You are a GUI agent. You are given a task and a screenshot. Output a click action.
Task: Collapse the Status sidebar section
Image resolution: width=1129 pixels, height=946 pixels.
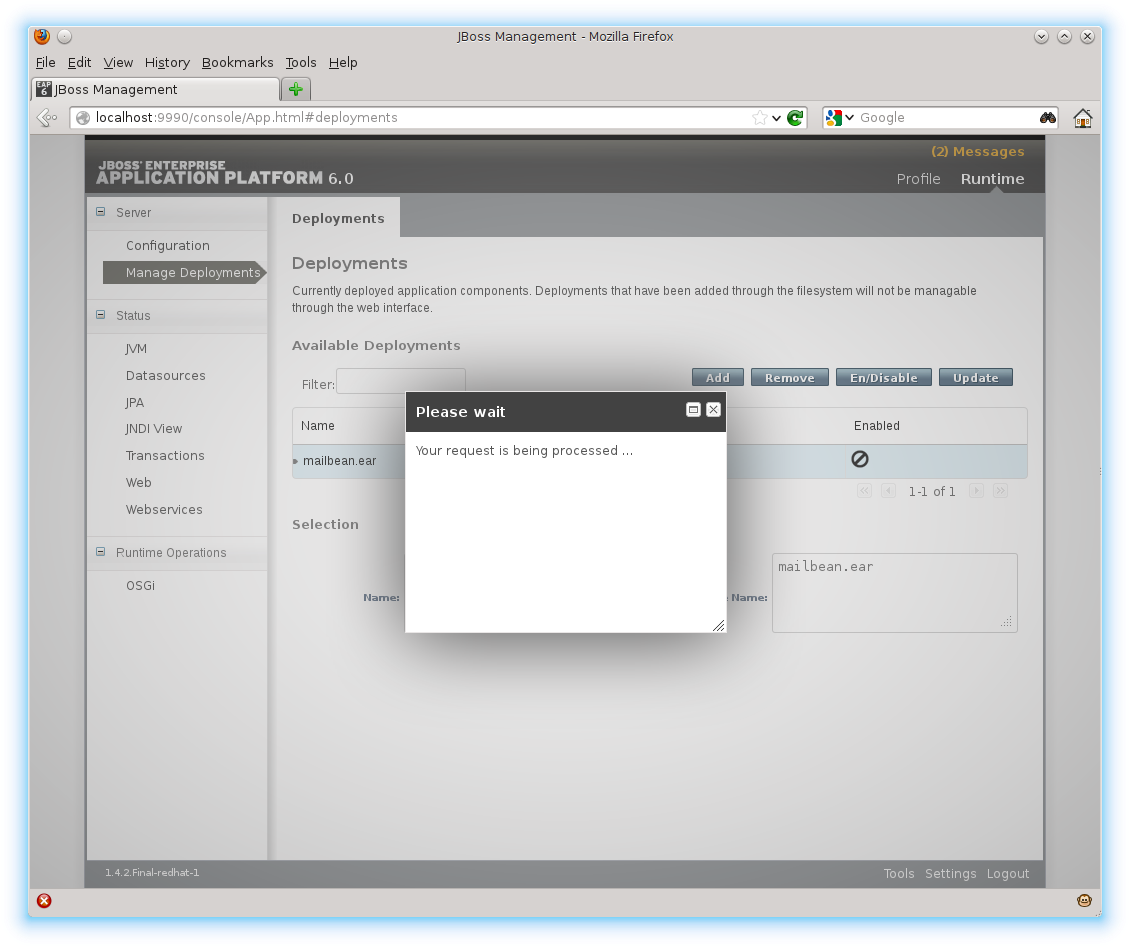click(x=101, y=315)
